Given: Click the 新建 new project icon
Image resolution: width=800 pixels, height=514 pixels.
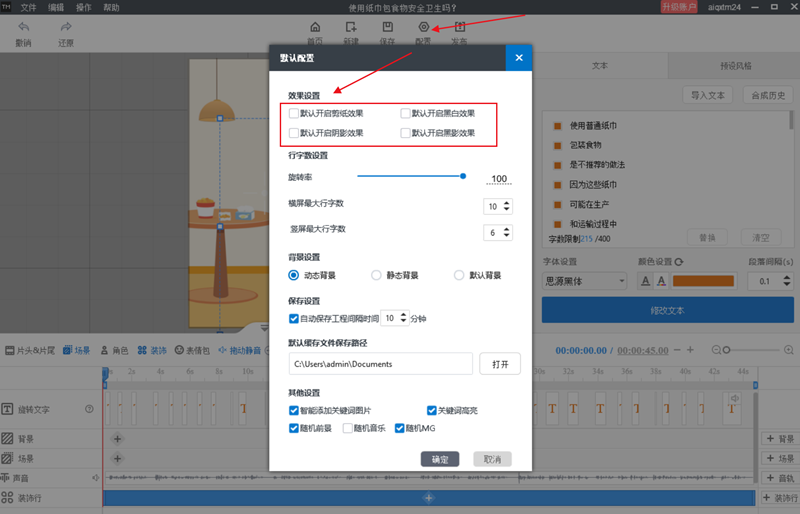Looking at the screenshot, I should 350,28.
